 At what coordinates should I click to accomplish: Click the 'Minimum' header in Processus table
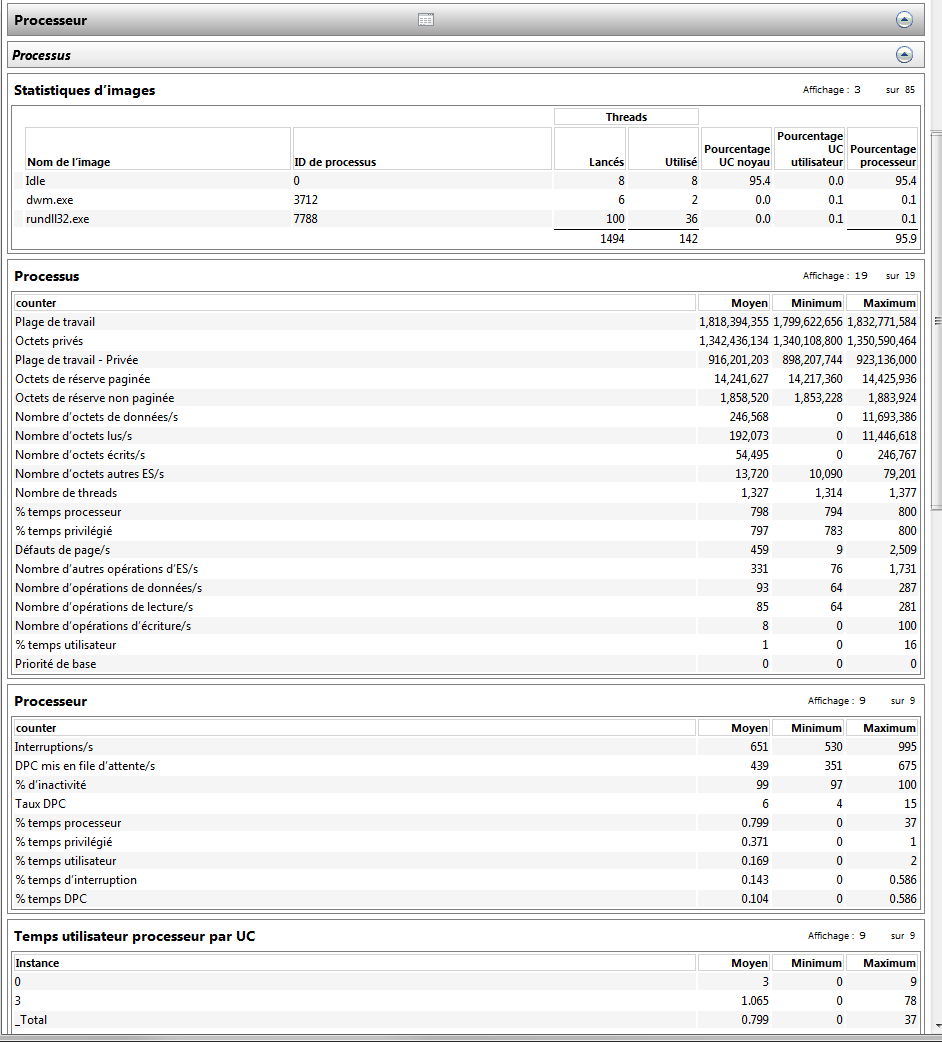(x=808, y=303)
